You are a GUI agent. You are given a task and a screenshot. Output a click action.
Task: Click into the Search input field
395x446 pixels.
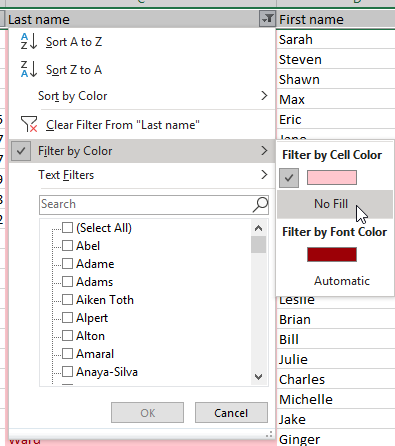tap(146, 204)
